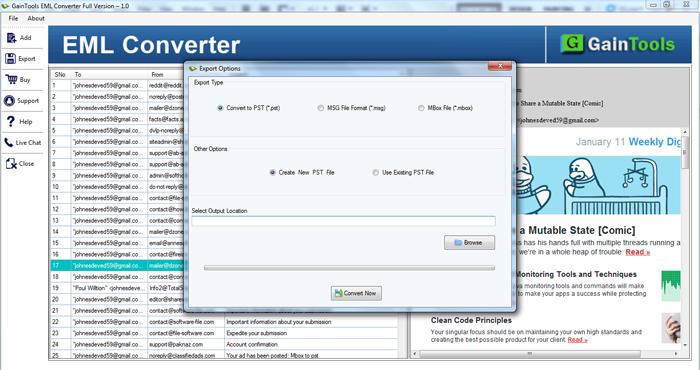
Task: Click the Browse button
Action: click(x=469, y=243)
